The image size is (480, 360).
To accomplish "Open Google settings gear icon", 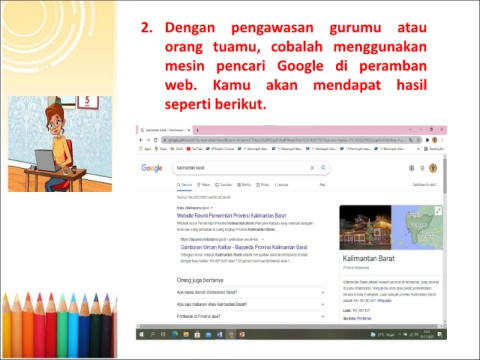I will click(x=411, y=168).
